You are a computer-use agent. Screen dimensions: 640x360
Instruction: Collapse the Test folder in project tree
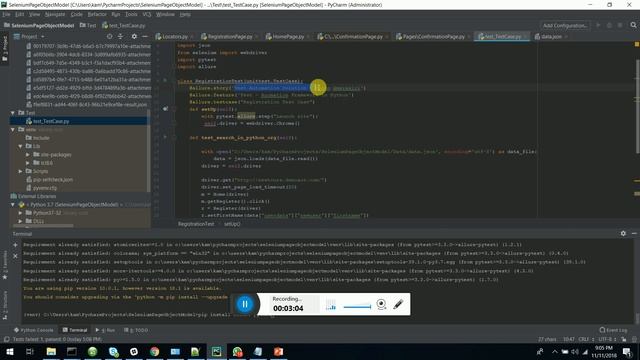click(13, 113)
